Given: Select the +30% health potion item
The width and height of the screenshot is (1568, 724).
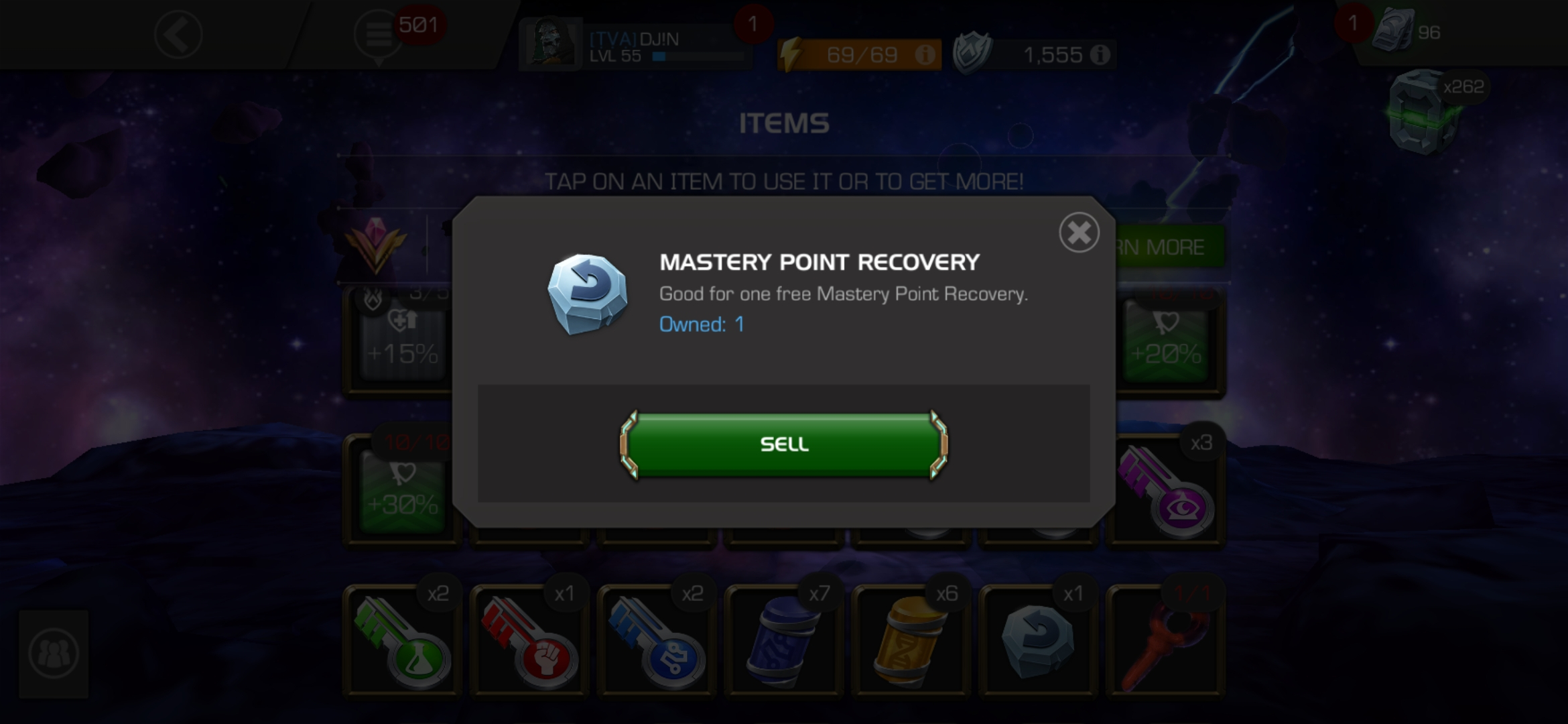Looking at the screenshot, I should 402,491.
